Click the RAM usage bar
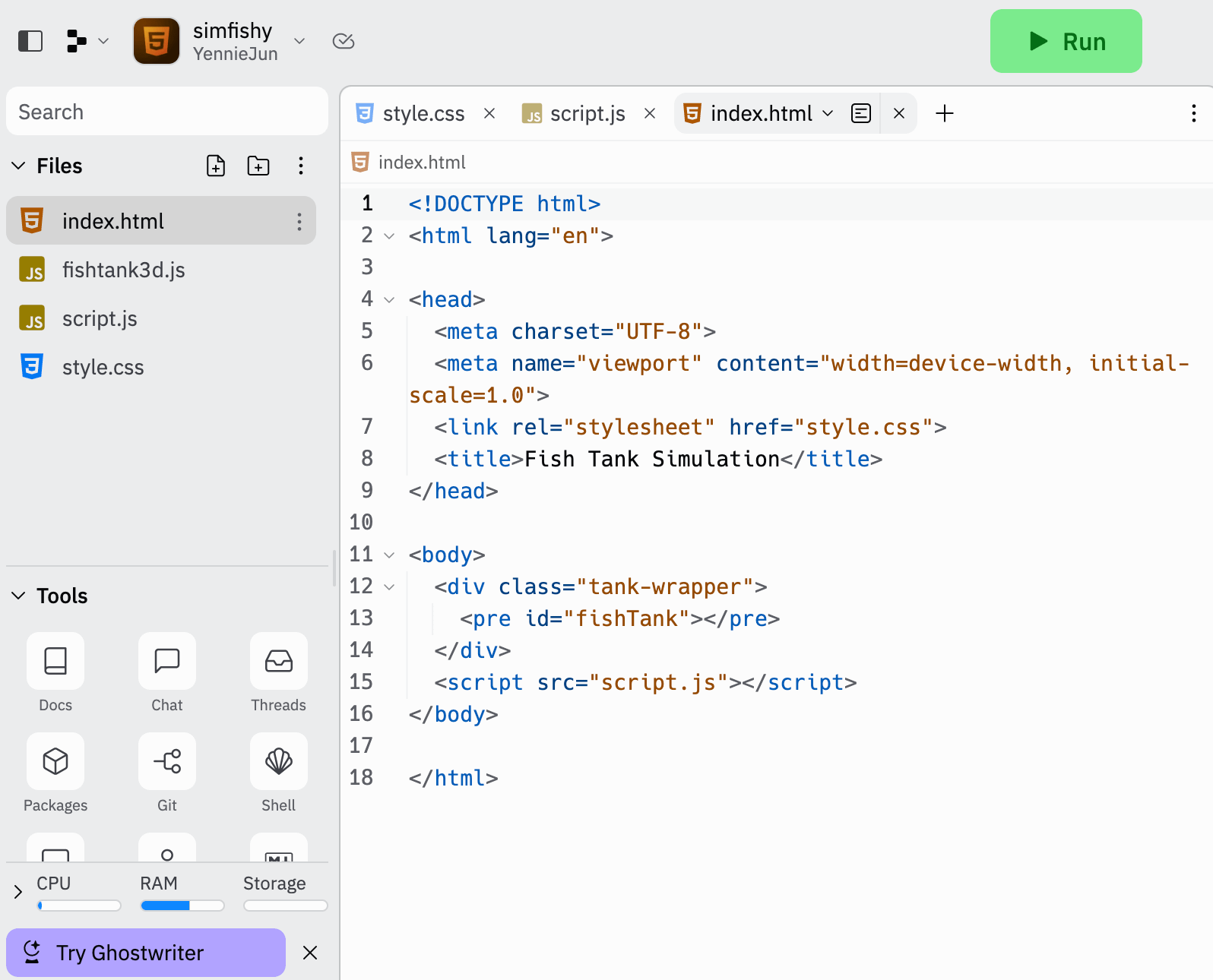 coord(182,906)
